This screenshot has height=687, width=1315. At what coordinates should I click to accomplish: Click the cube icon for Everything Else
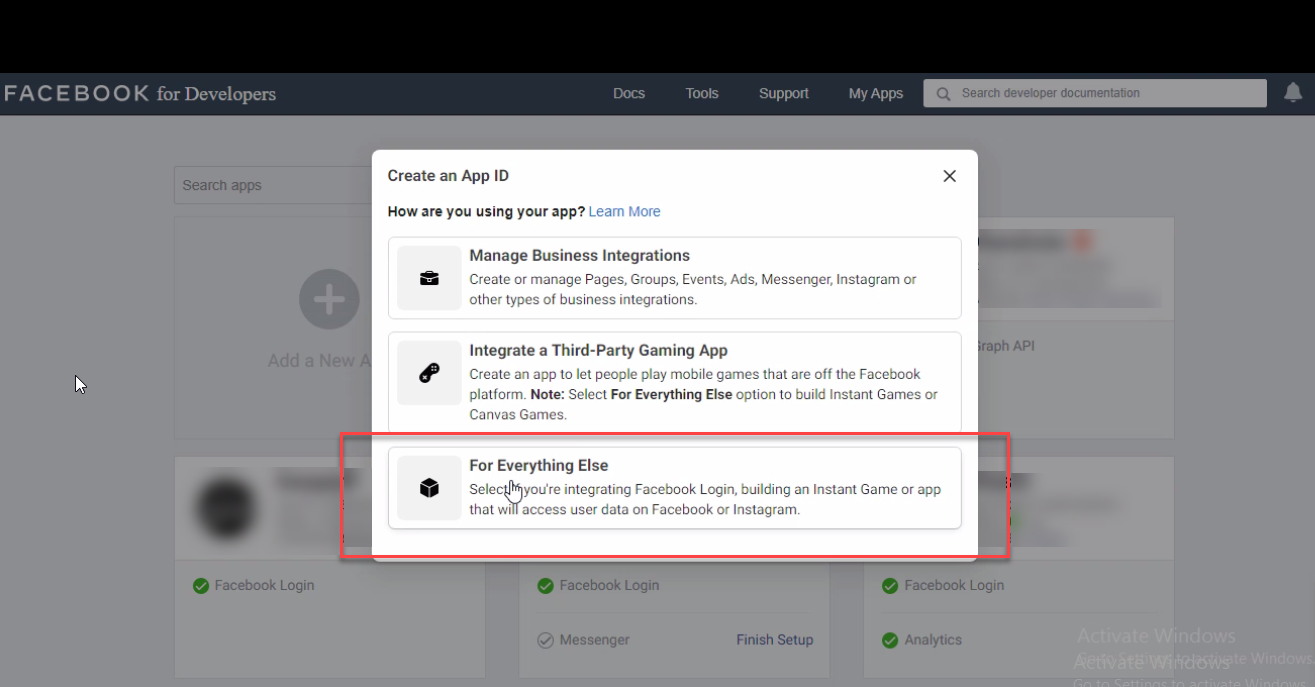(x=429, y=488)
